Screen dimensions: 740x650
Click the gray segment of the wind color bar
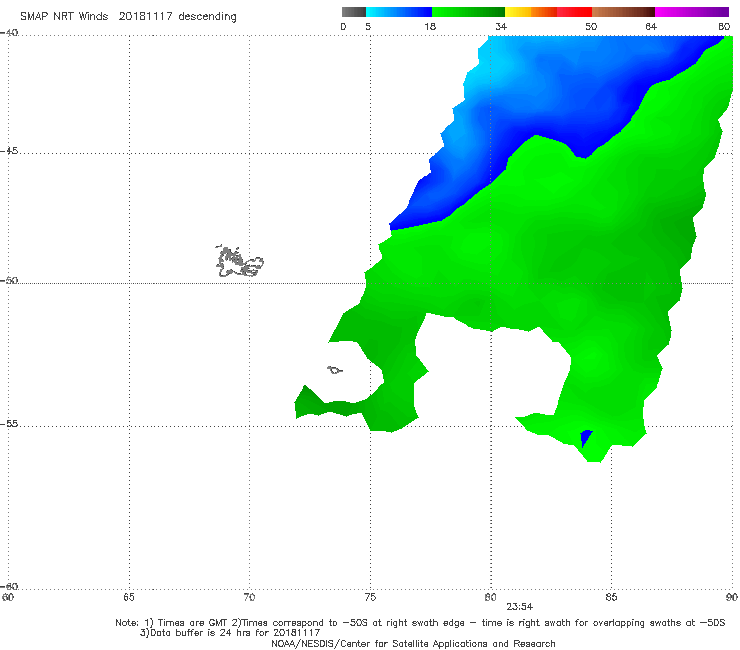tap(353, 12)
